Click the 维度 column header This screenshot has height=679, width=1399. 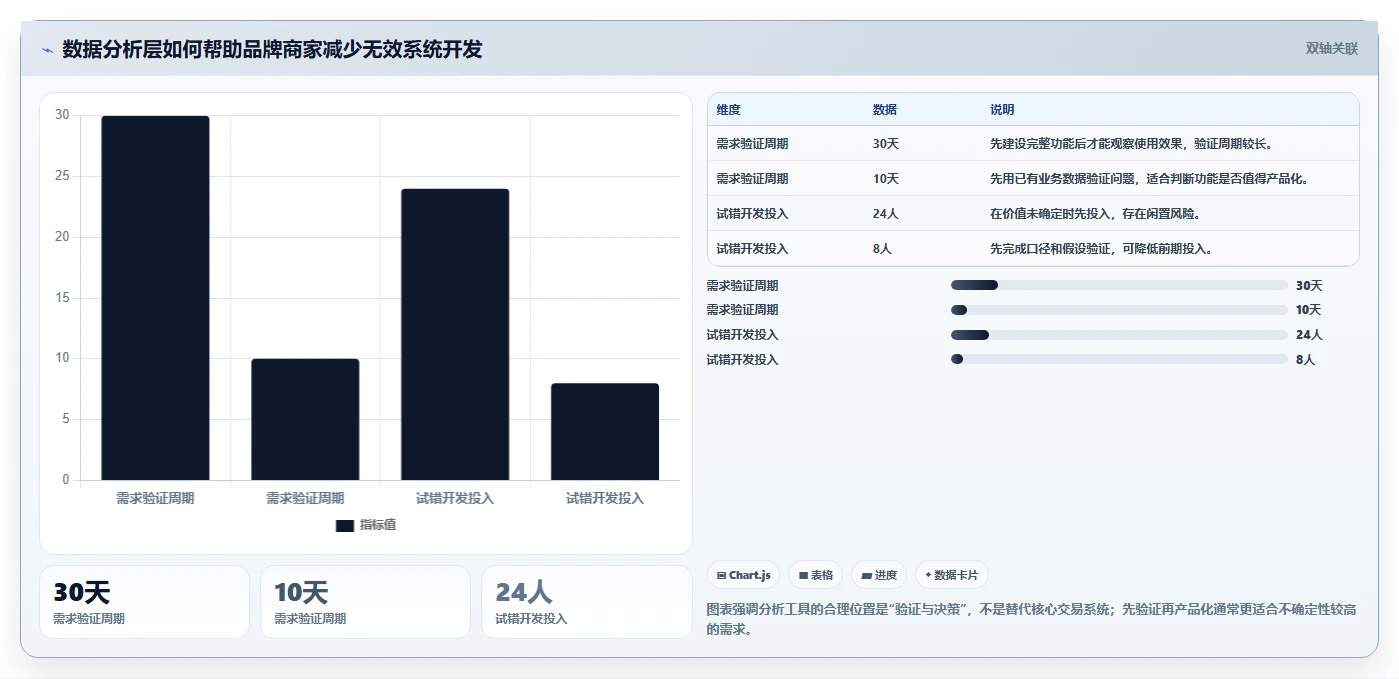[729, 110]
